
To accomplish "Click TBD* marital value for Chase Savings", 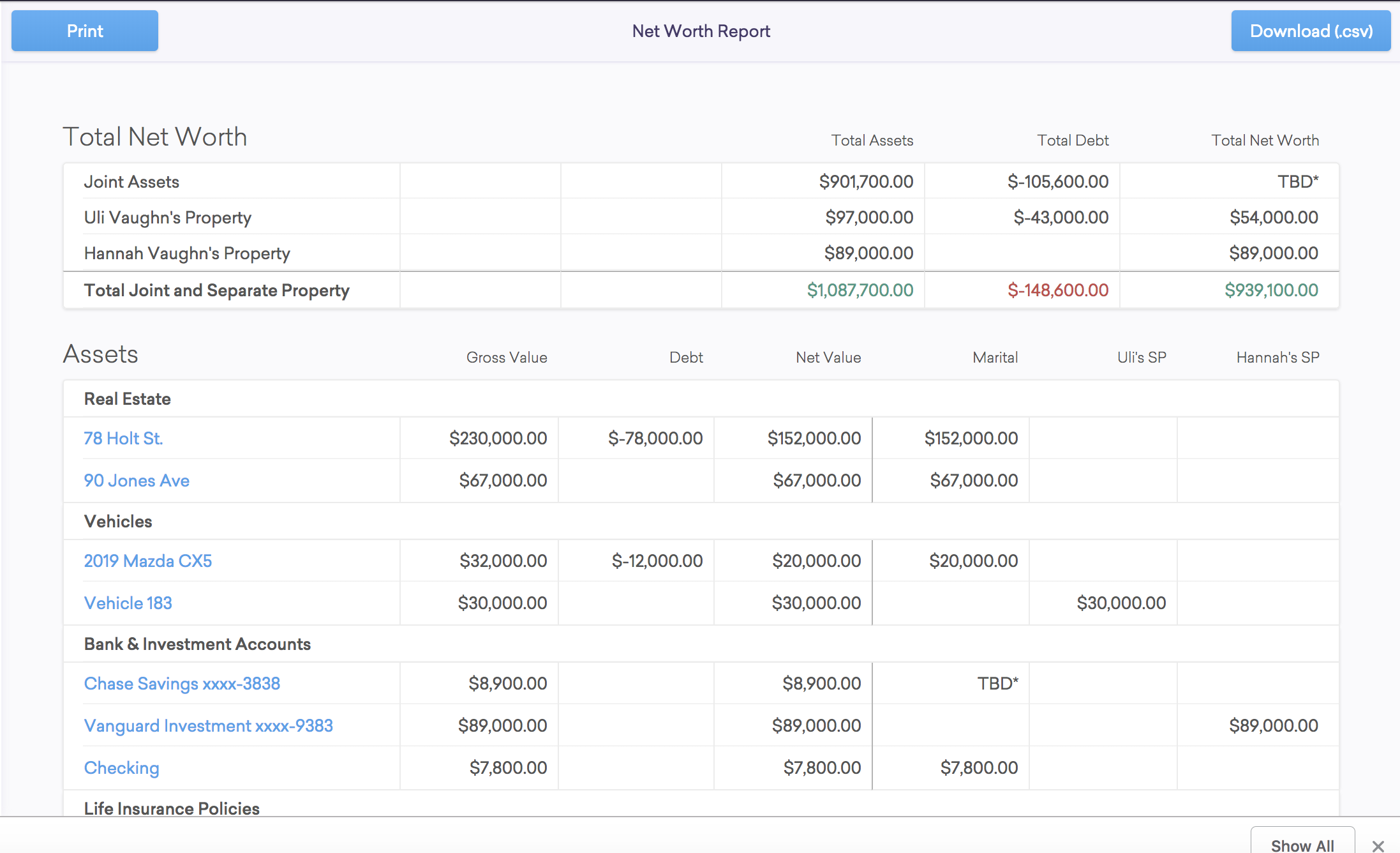I will click(x=997, y=683).
